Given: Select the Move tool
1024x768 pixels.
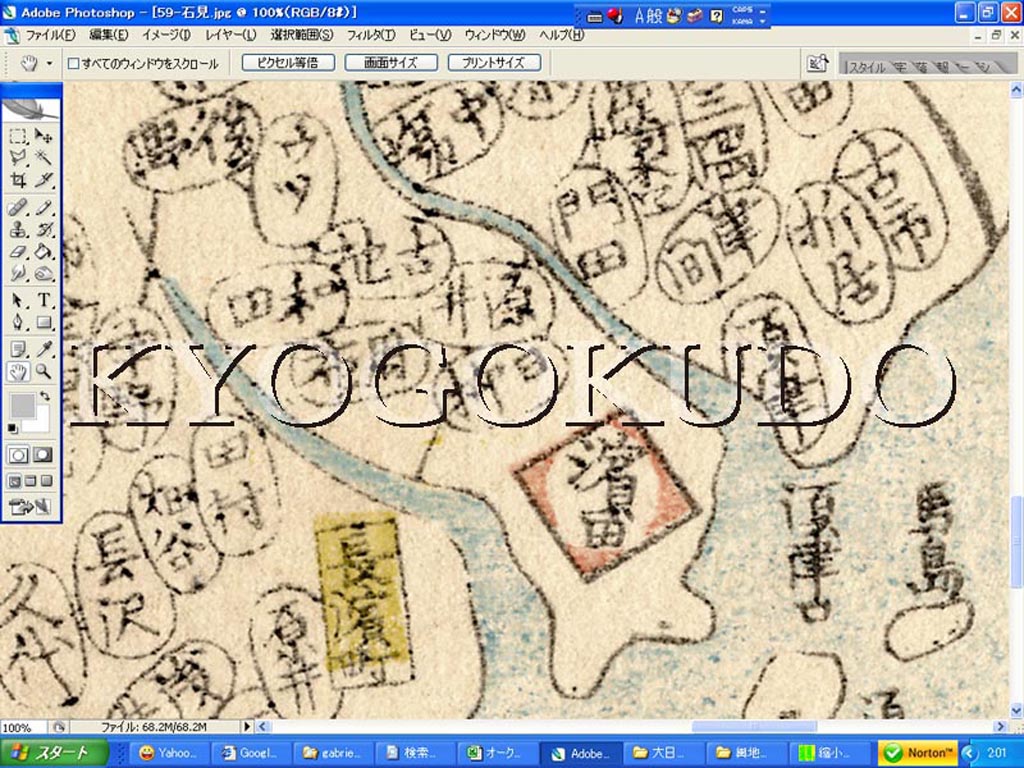Looking at the screenshot, I should 43,136.
